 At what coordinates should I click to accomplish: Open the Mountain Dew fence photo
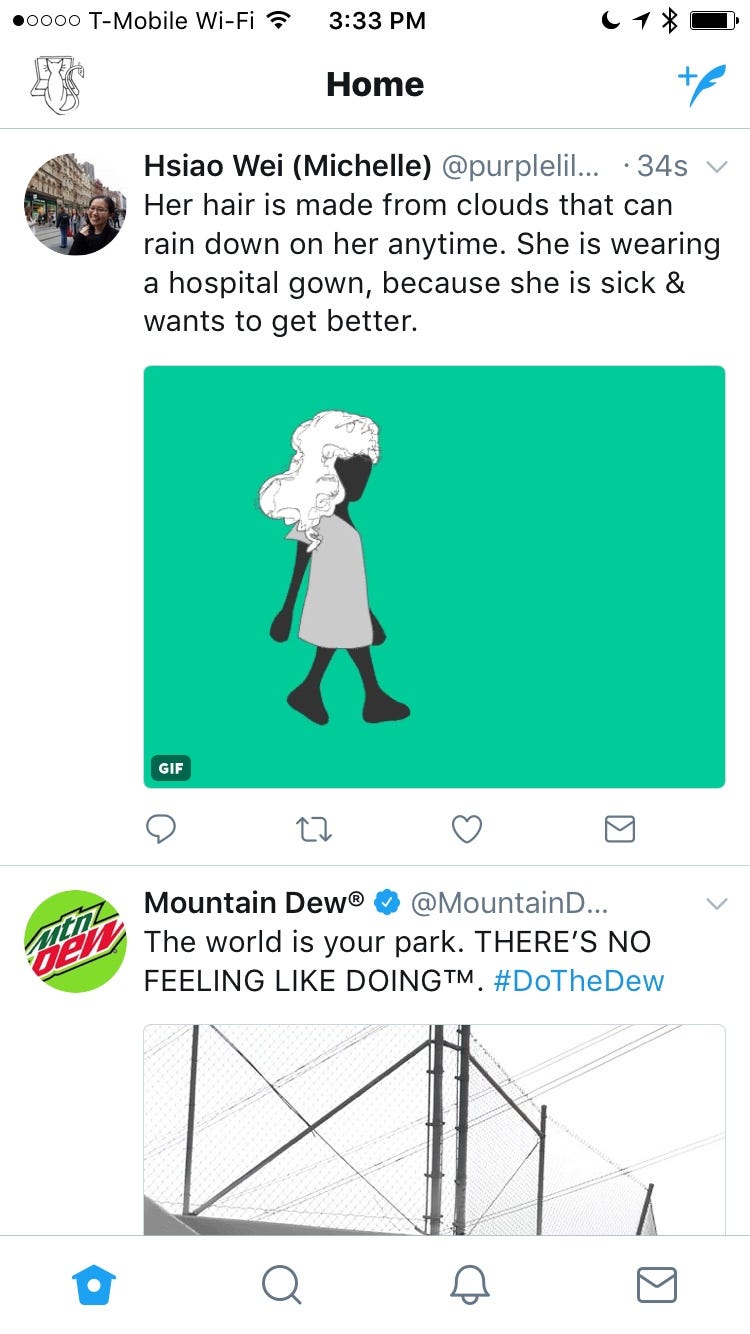tap(434, 1129)
